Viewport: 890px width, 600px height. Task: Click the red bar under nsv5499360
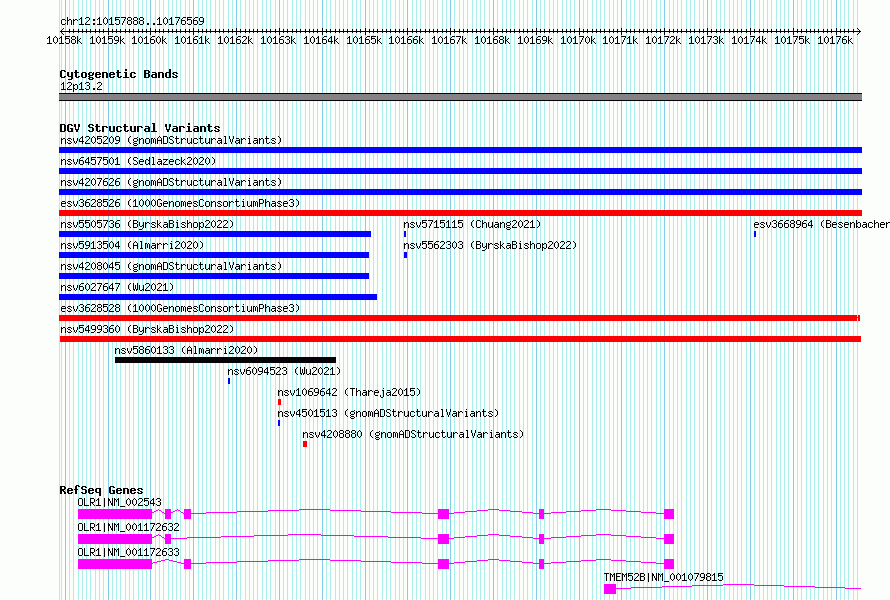[460, 339]
